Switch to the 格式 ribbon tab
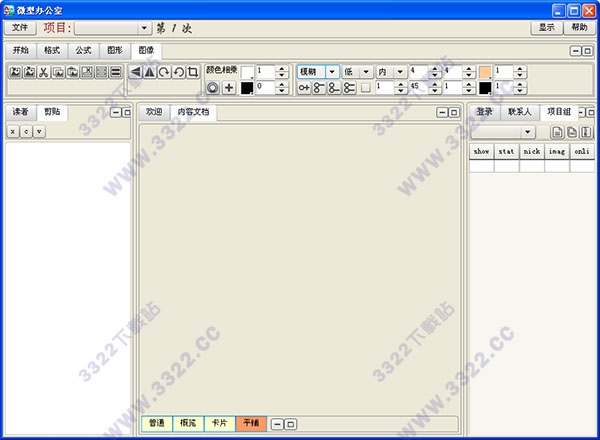Screen dimensions: 600x440 [52, 50]
